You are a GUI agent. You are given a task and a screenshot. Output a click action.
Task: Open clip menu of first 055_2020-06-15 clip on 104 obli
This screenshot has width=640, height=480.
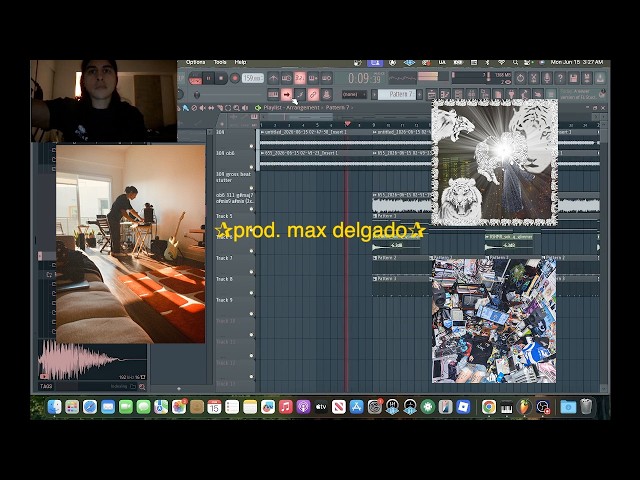[x=262, y=153]
